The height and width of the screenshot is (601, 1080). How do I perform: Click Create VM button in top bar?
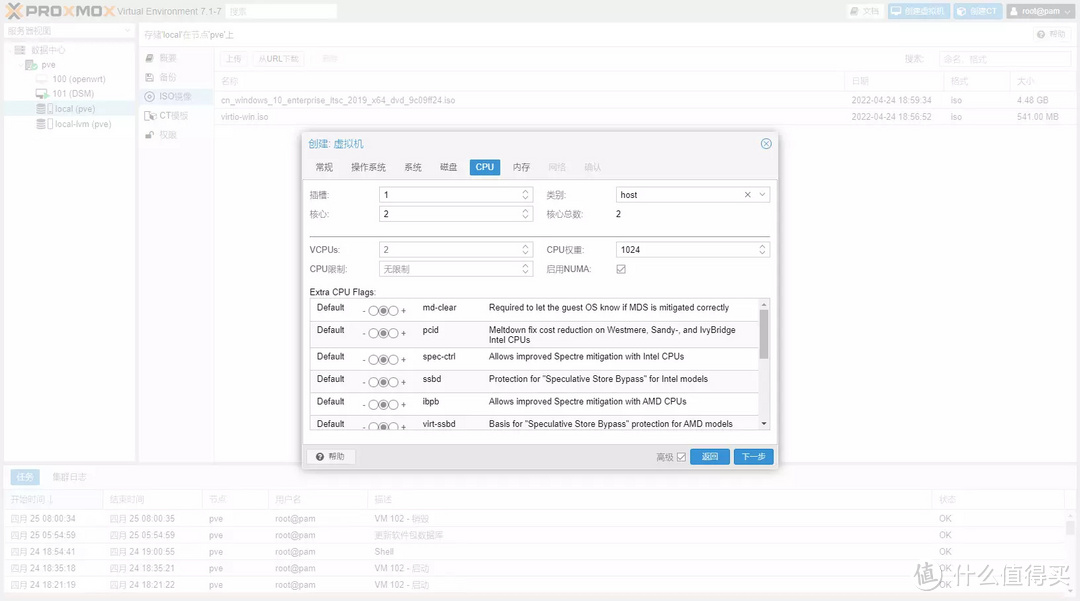[919, 11]
